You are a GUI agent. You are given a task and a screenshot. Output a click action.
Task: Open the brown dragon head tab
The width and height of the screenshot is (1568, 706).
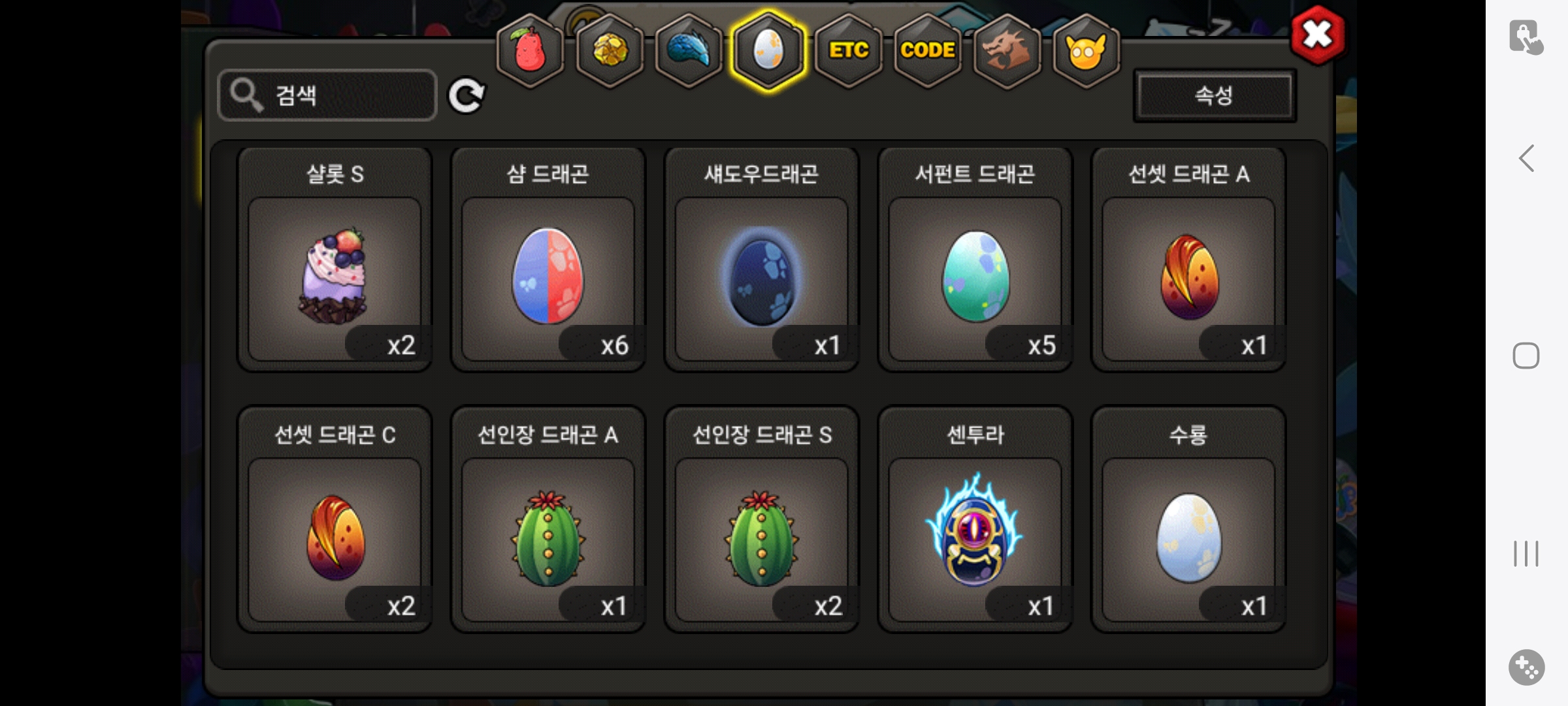pos(1007,50)
